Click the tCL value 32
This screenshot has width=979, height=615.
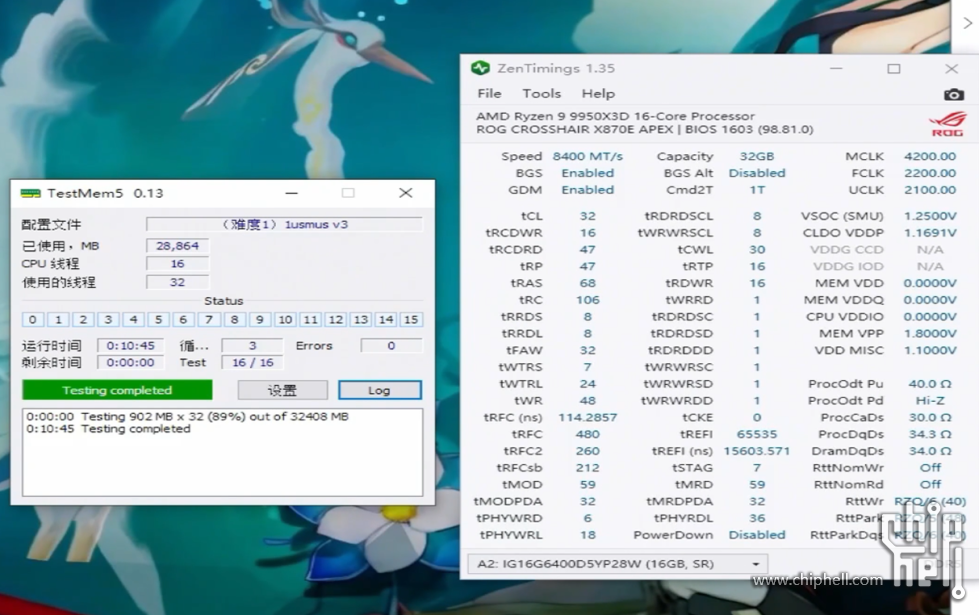[588, 216]
